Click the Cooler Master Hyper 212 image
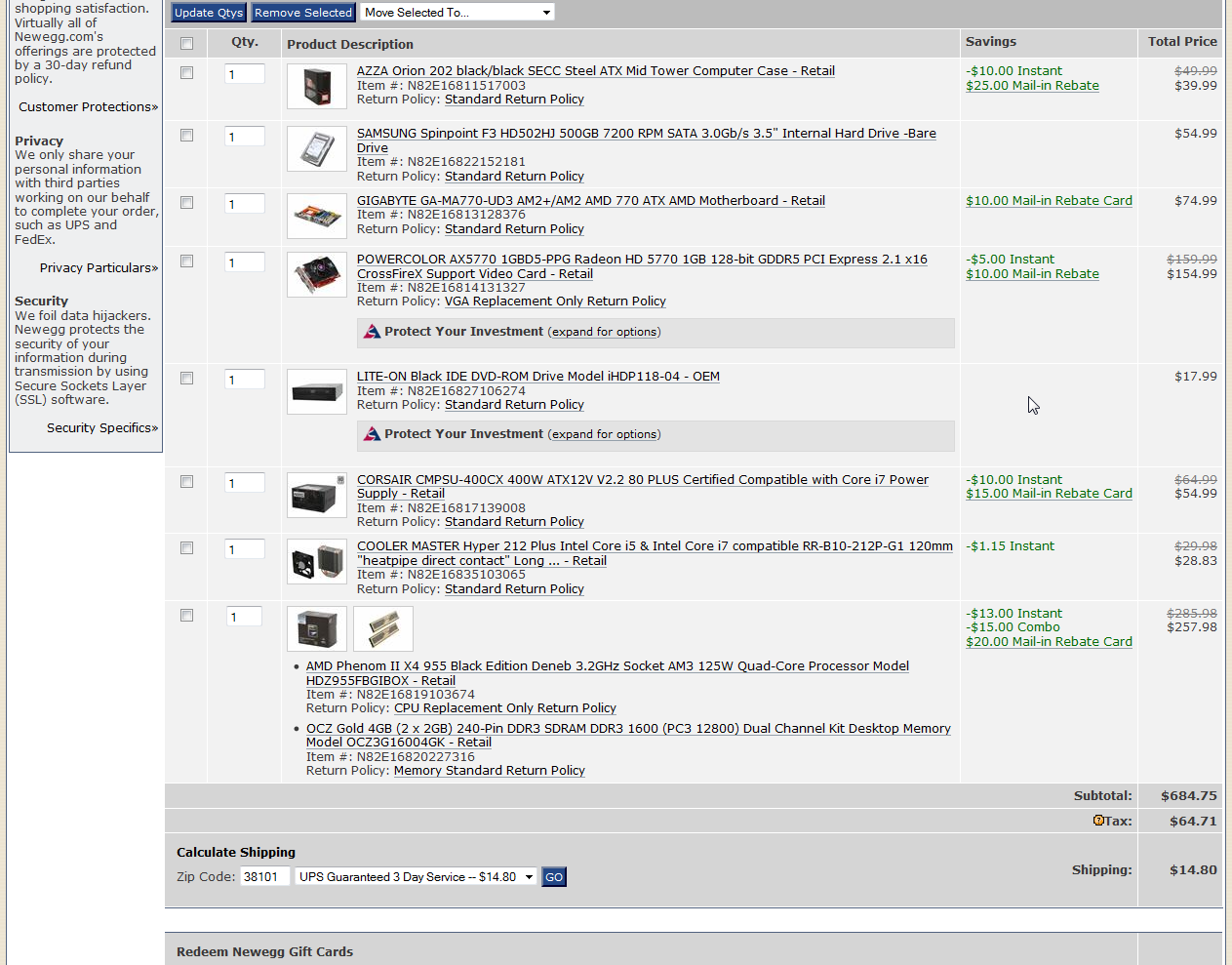This screenshot has width=1232, height=965. click(316, 562)
